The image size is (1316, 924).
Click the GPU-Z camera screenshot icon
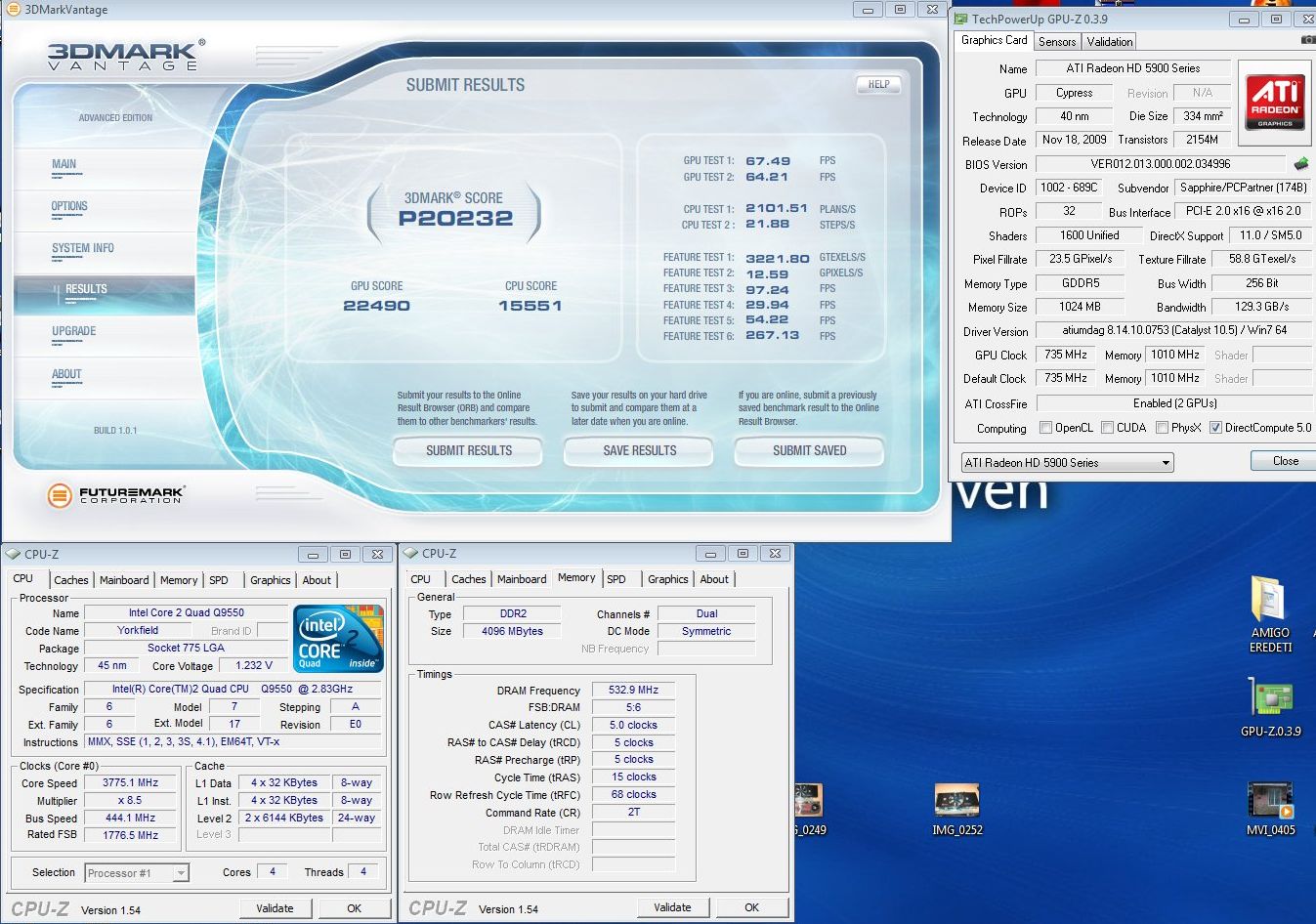(x=1308, y=40)
